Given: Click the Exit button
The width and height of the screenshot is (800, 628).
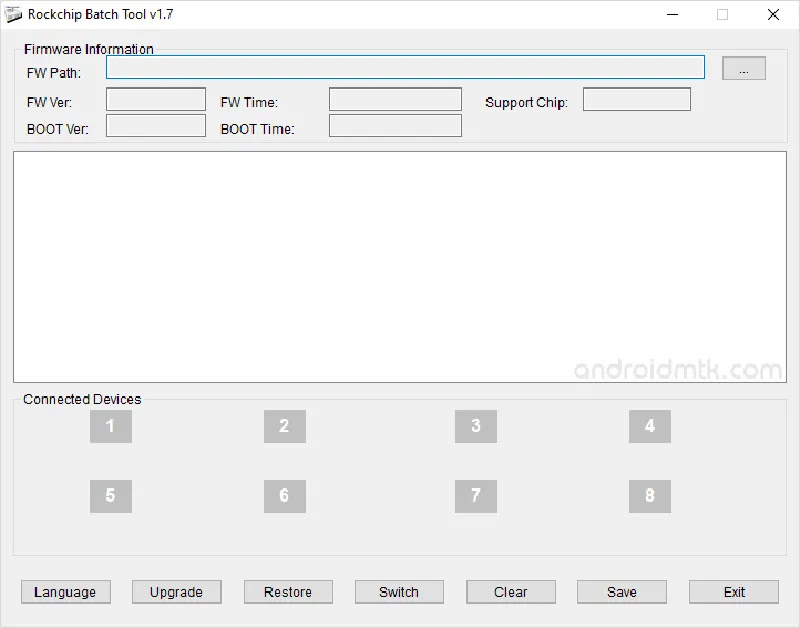Looking at the screenshot, I should (734, 592).
